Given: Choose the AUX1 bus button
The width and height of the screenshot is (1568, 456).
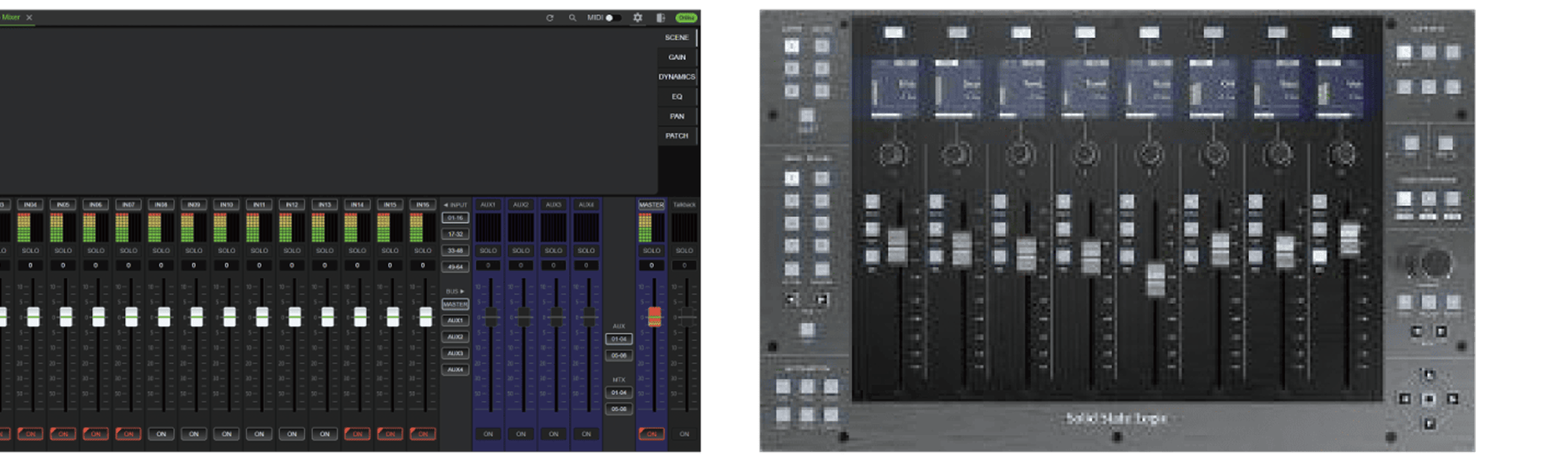Looking at the screenshot, I should (x=455, y=321).
